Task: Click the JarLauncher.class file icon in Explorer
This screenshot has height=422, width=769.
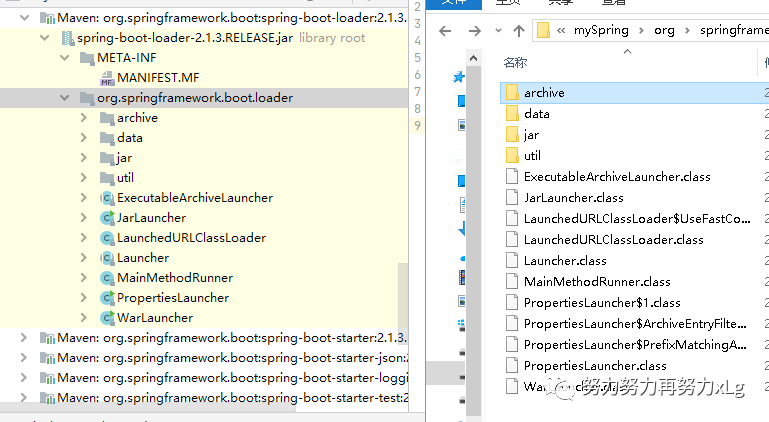Action: [x=512, y=197]
